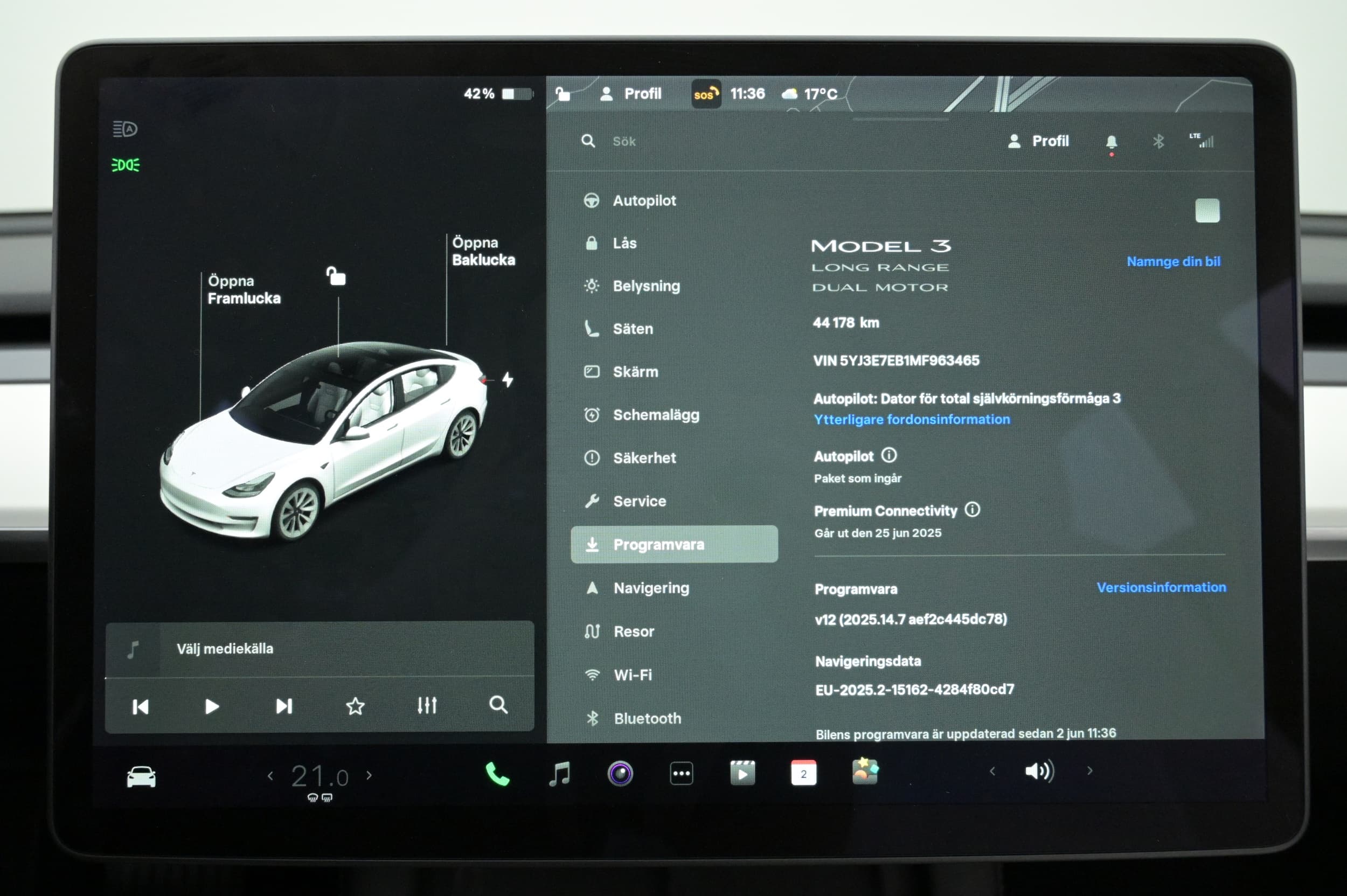Click the 17°C weather indicator

(x=810, y=94)
